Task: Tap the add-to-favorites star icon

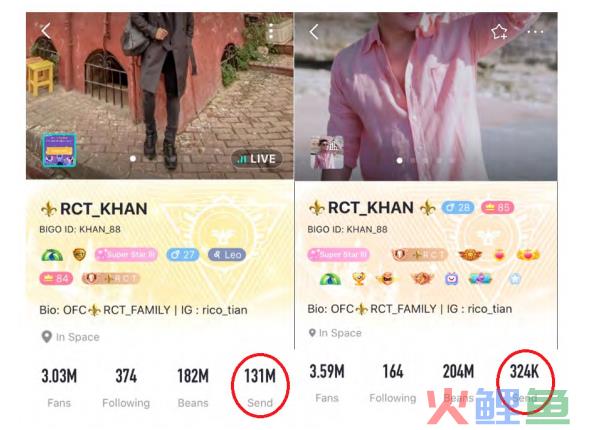Action: coord(499,32)
